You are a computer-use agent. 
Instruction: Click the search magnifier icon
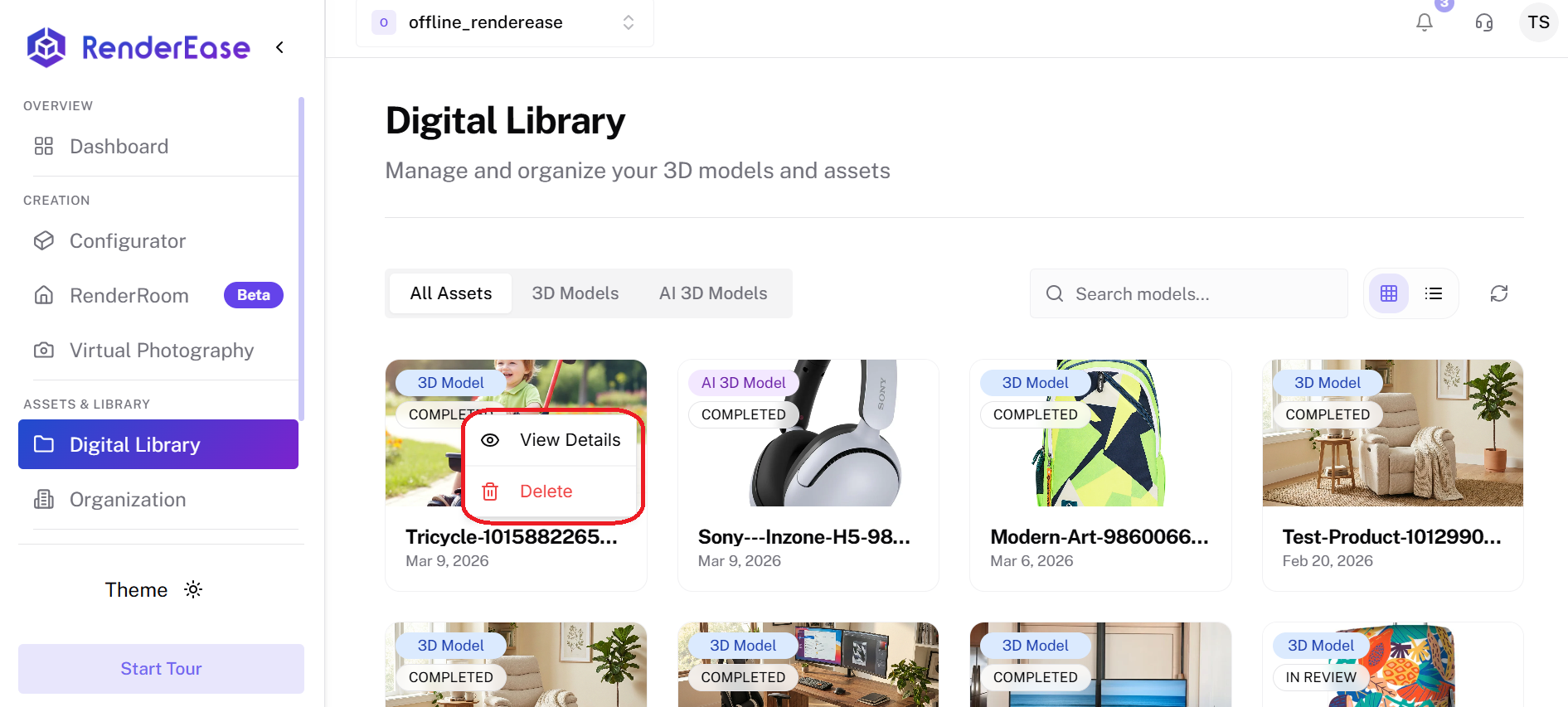point(1055,293)
